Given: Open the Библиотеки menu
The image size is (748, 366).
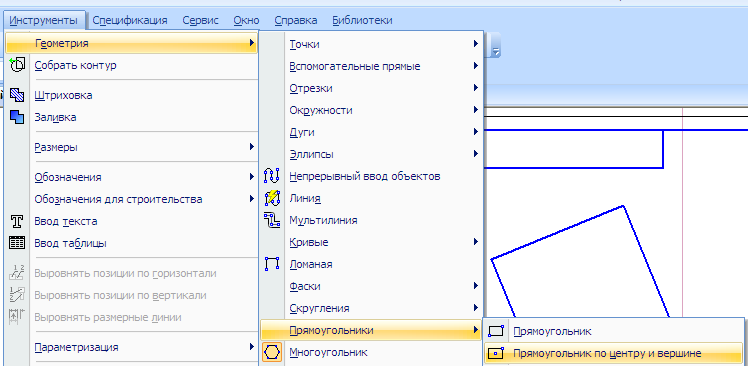Looking at the screenshot, I should coord(363,20).
